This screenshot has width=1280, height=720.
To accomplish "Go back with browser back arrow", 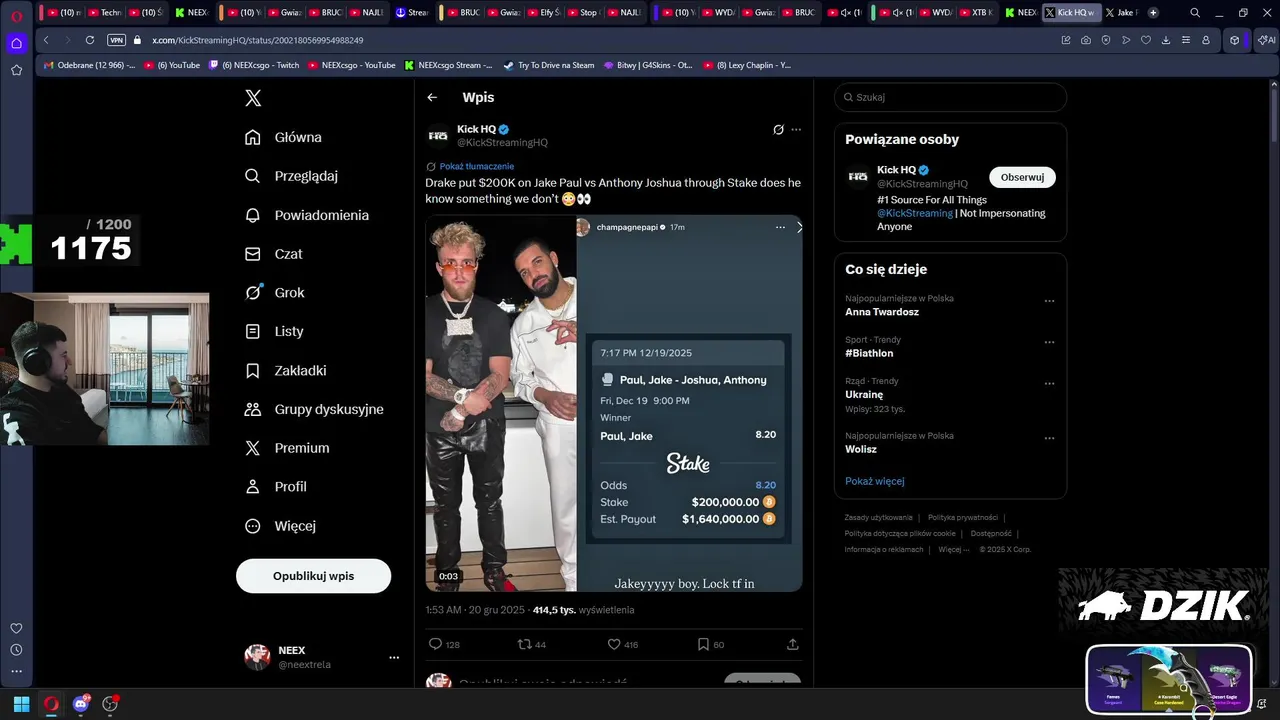I will pos(46,40).
